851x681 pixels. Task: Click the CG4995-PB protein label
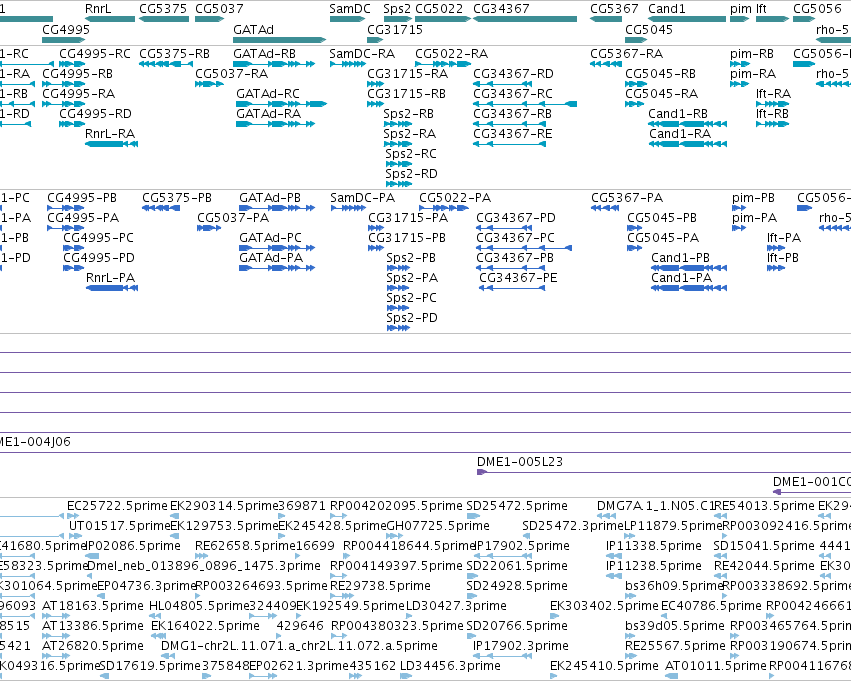82,198
